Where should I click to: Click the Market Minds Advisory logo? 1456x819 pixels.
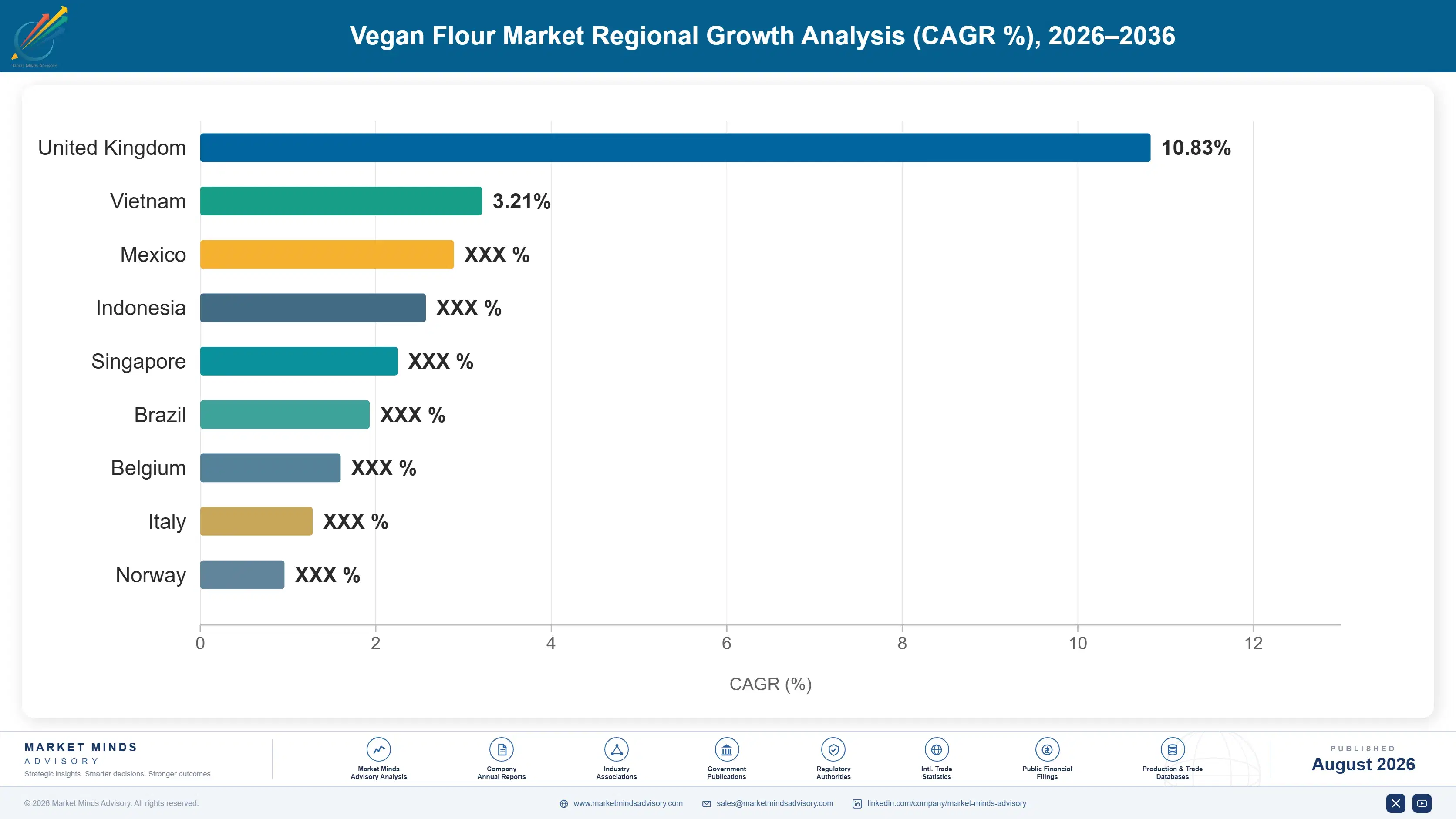(x=40, y=36)
